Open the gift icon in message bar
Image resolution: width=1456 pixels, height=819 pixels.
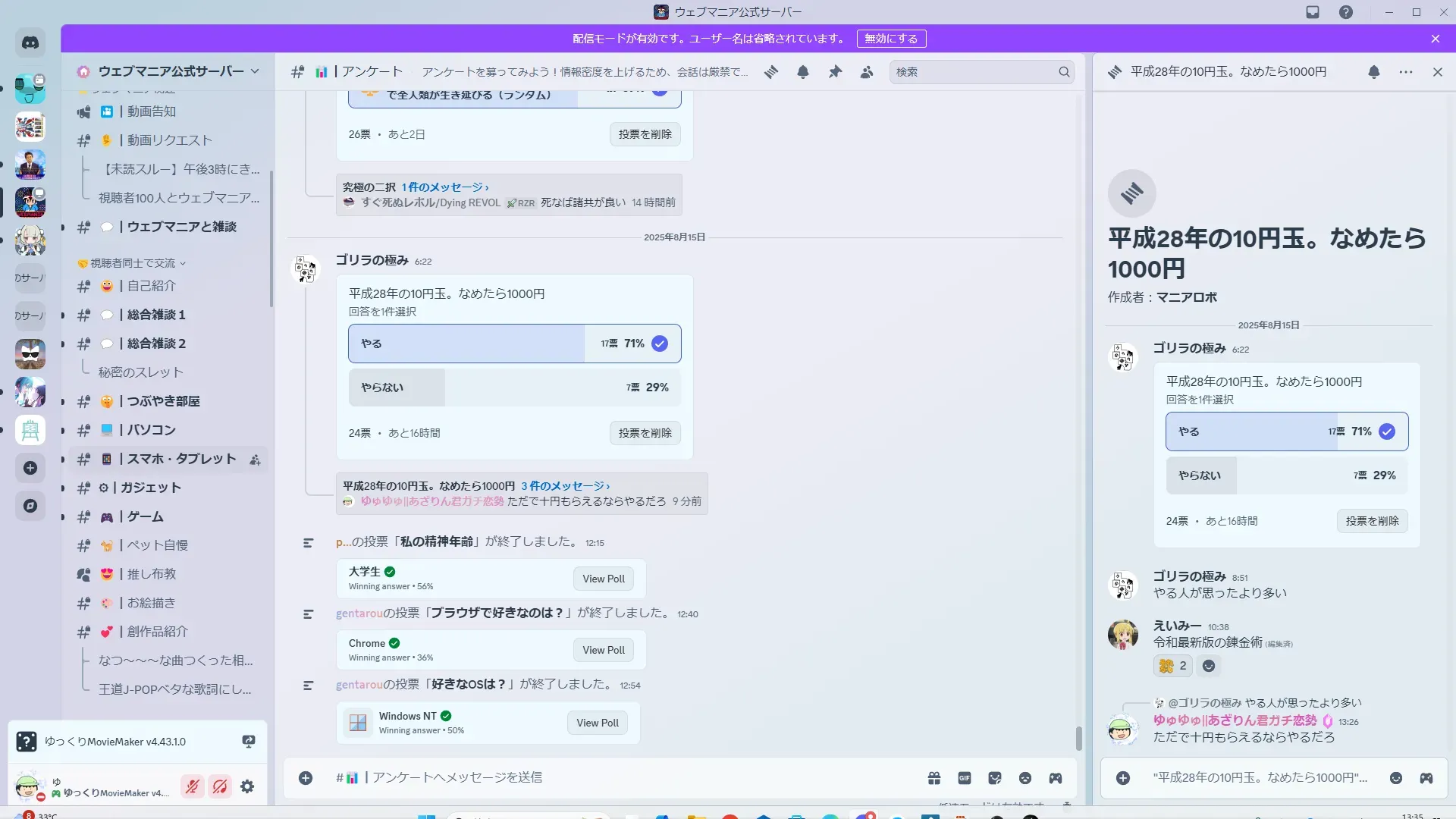click(x=934, y=778)
